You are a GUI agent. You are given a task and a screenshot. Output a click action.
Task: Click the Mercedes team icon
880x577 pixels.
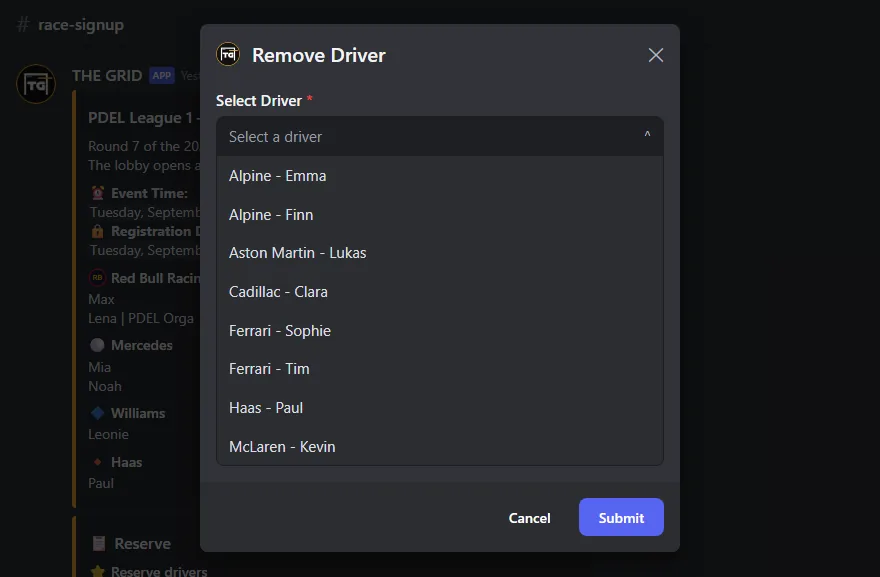click(x=97, y=345)
